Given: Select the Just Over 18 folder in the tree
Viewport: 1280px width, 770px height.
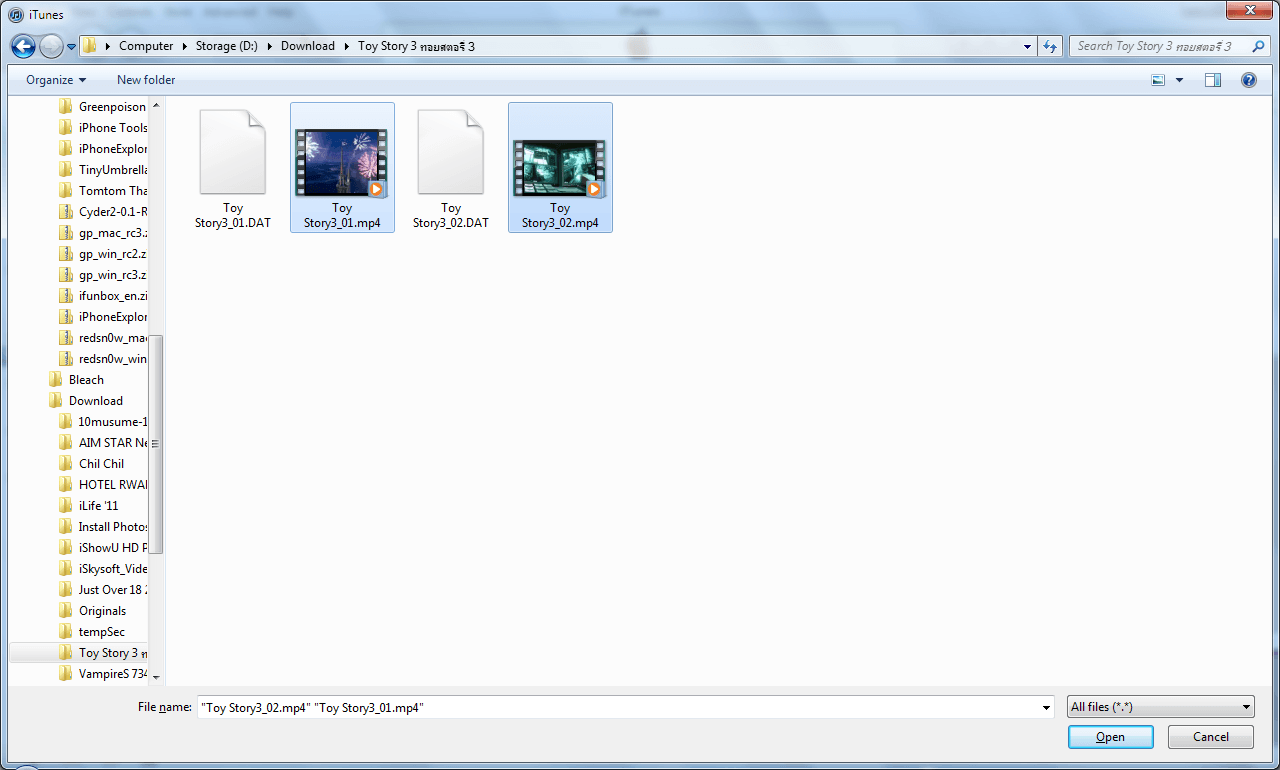Looking at the screenshot, I should pyautogui.click(x=103, y=590).
